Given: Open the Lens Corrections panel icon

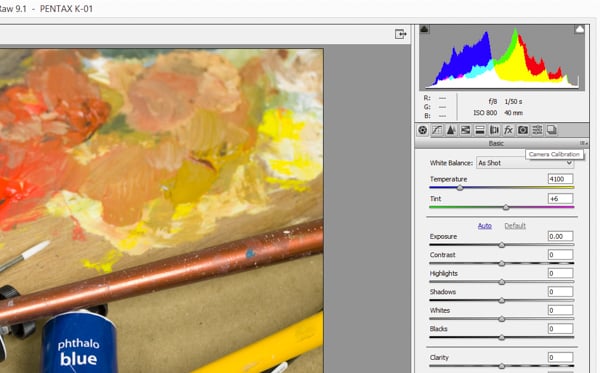Looking at the screenshot, I should pos(494,130).
